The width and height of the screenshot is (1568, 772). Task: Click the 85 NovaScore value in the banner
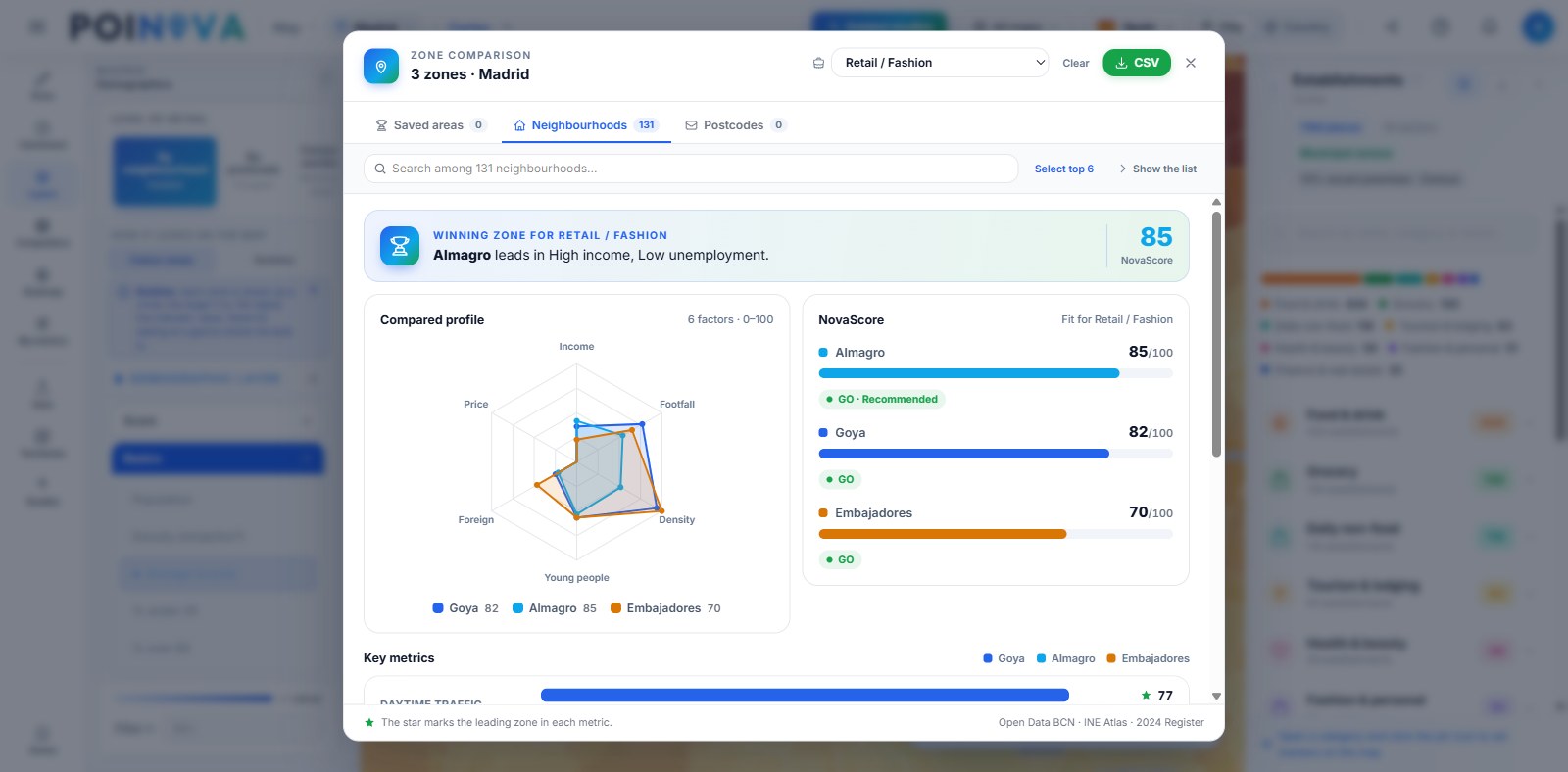(1156, 237)
